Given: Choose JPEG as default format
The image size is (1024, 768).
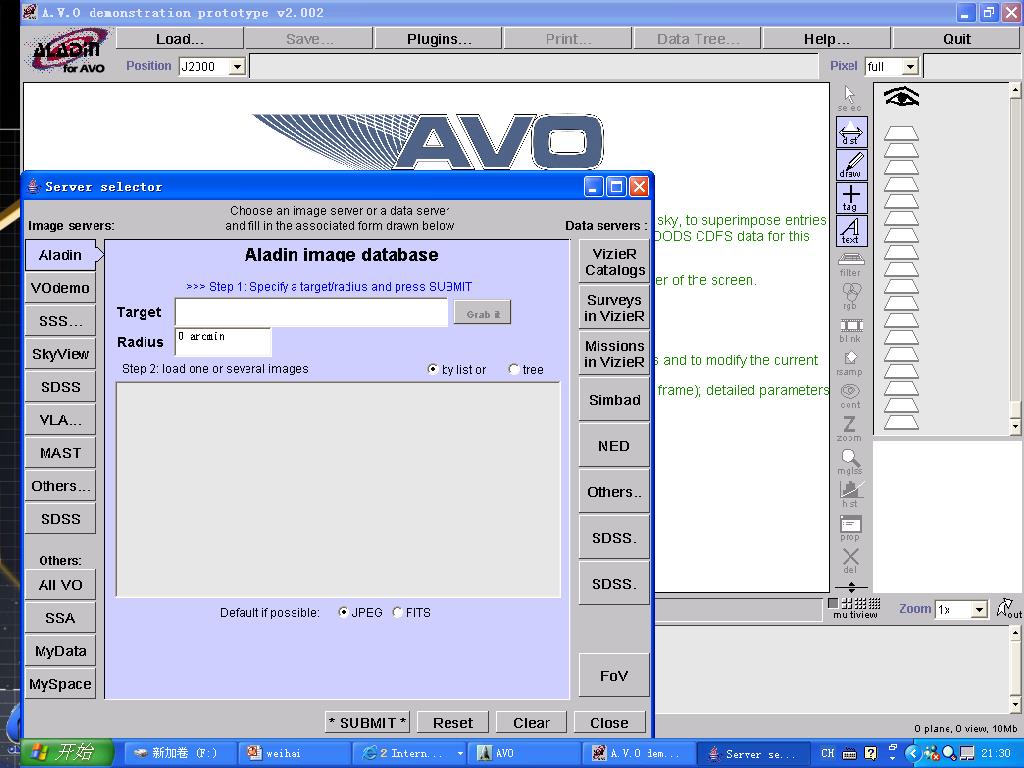Looking at the screenshot, I should tap(343, 613).
